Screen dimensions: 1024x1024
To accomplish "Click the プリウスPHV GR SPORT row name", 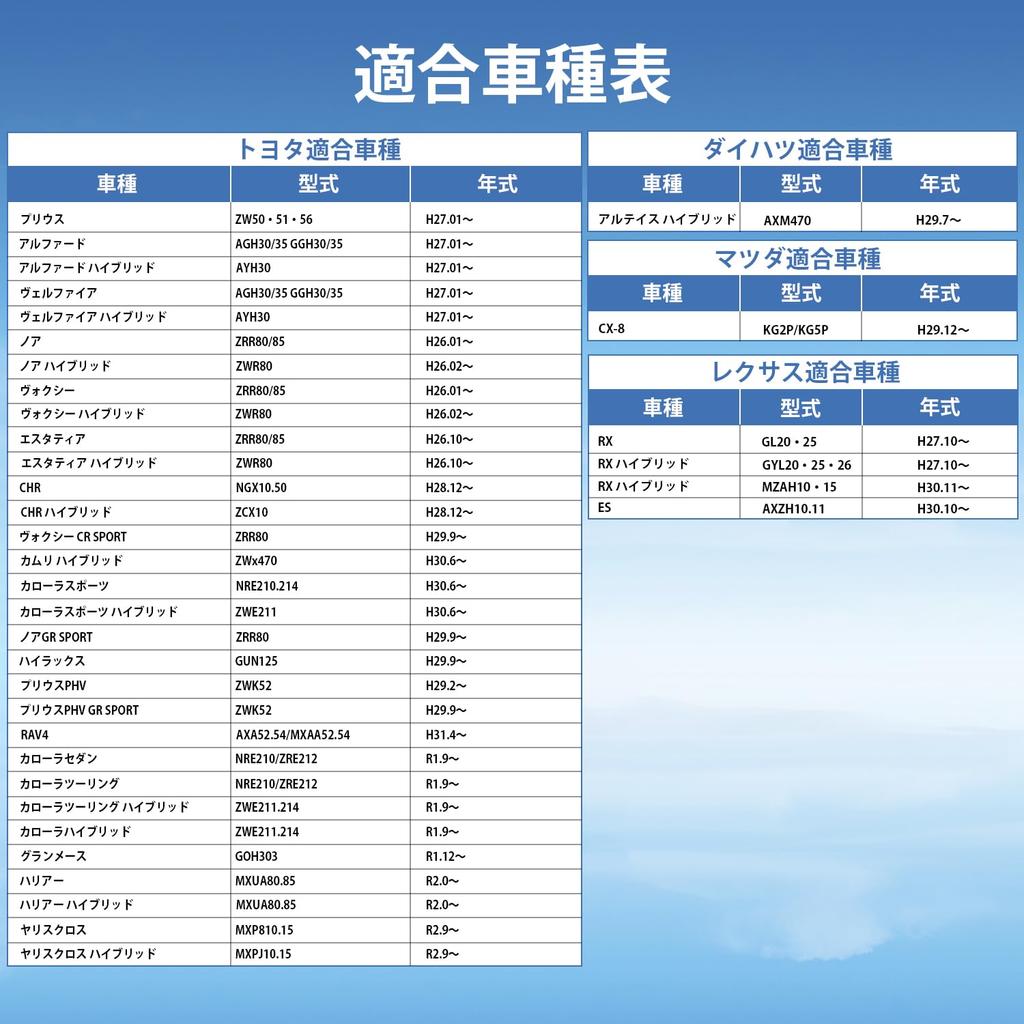I will coord(79,710).
